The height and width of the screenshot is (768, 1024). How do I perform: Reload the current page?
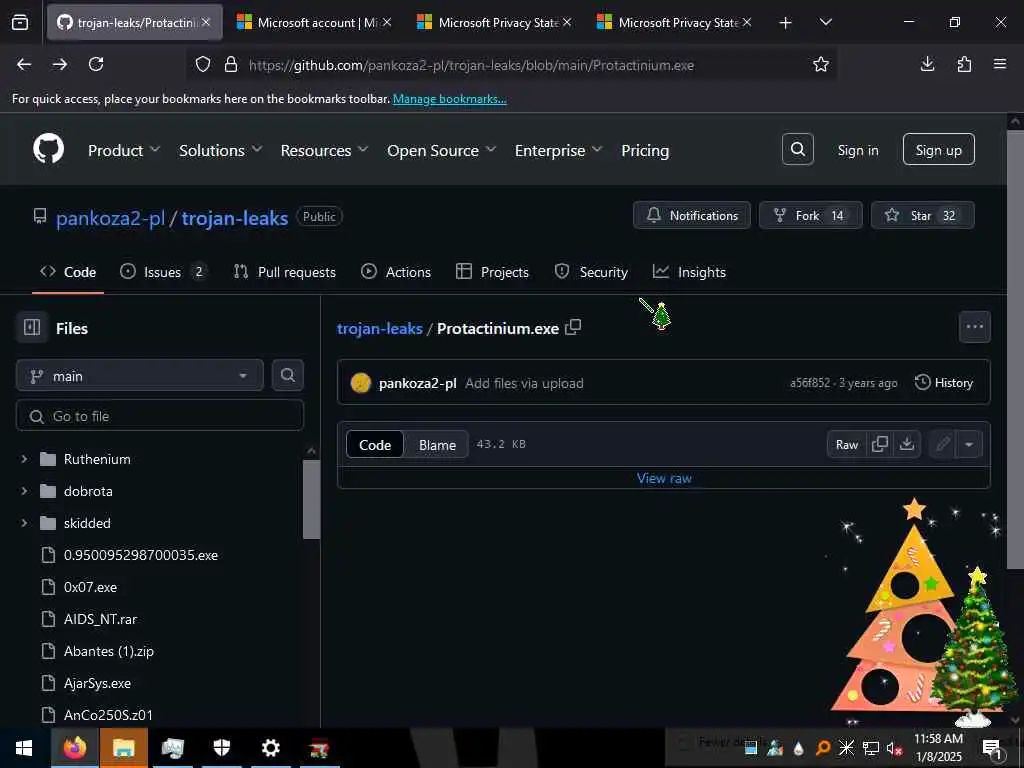[x=96, y=64]
